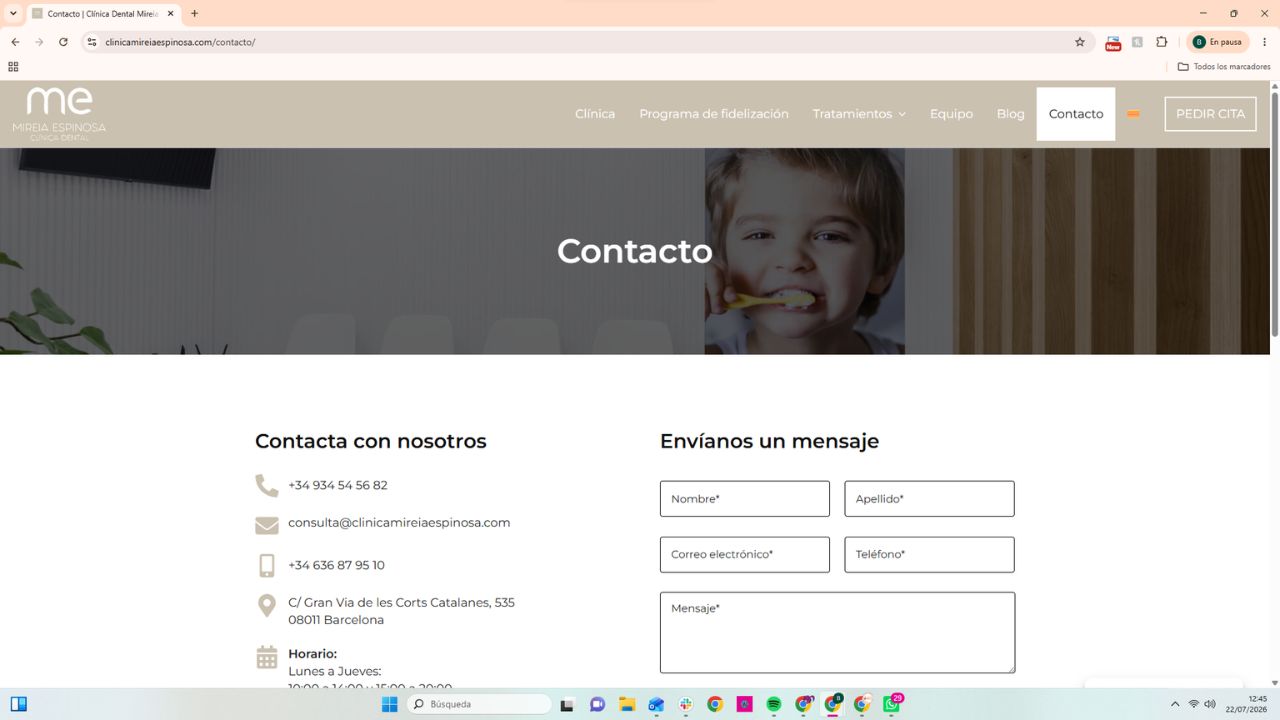Call mobile number +34 636 87 95 10
1280x720 pixels.
336,565
